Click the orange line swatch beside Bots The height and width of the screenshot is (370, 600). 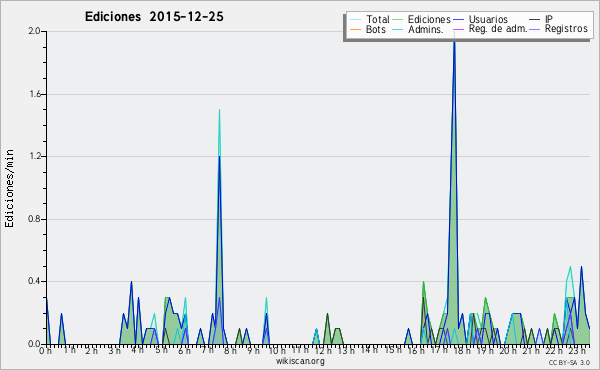[x=355, y=29]
